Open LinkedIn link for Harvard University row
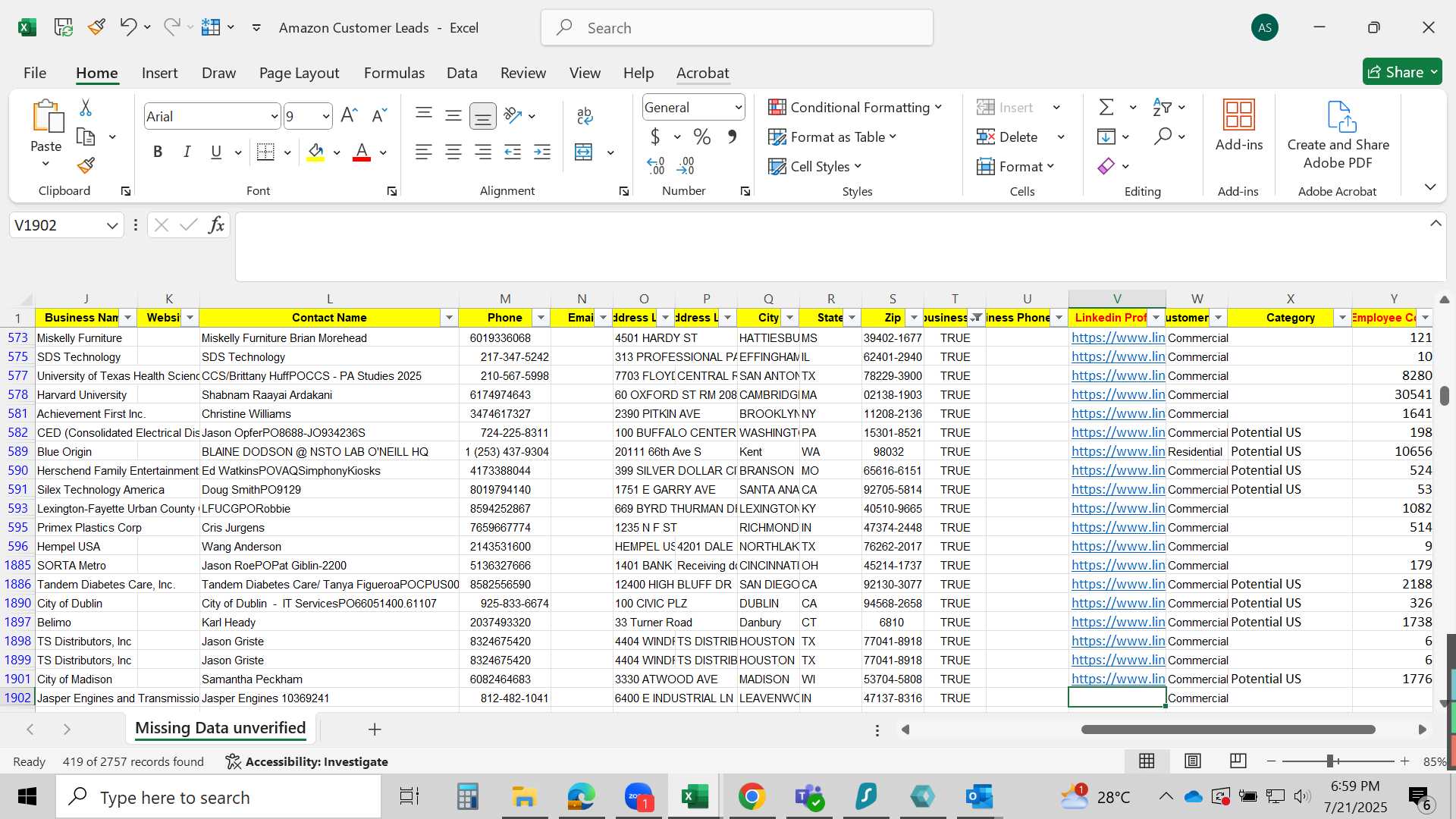The width and height of the screenshot is (1456, 819). [x=1118, y=394]
